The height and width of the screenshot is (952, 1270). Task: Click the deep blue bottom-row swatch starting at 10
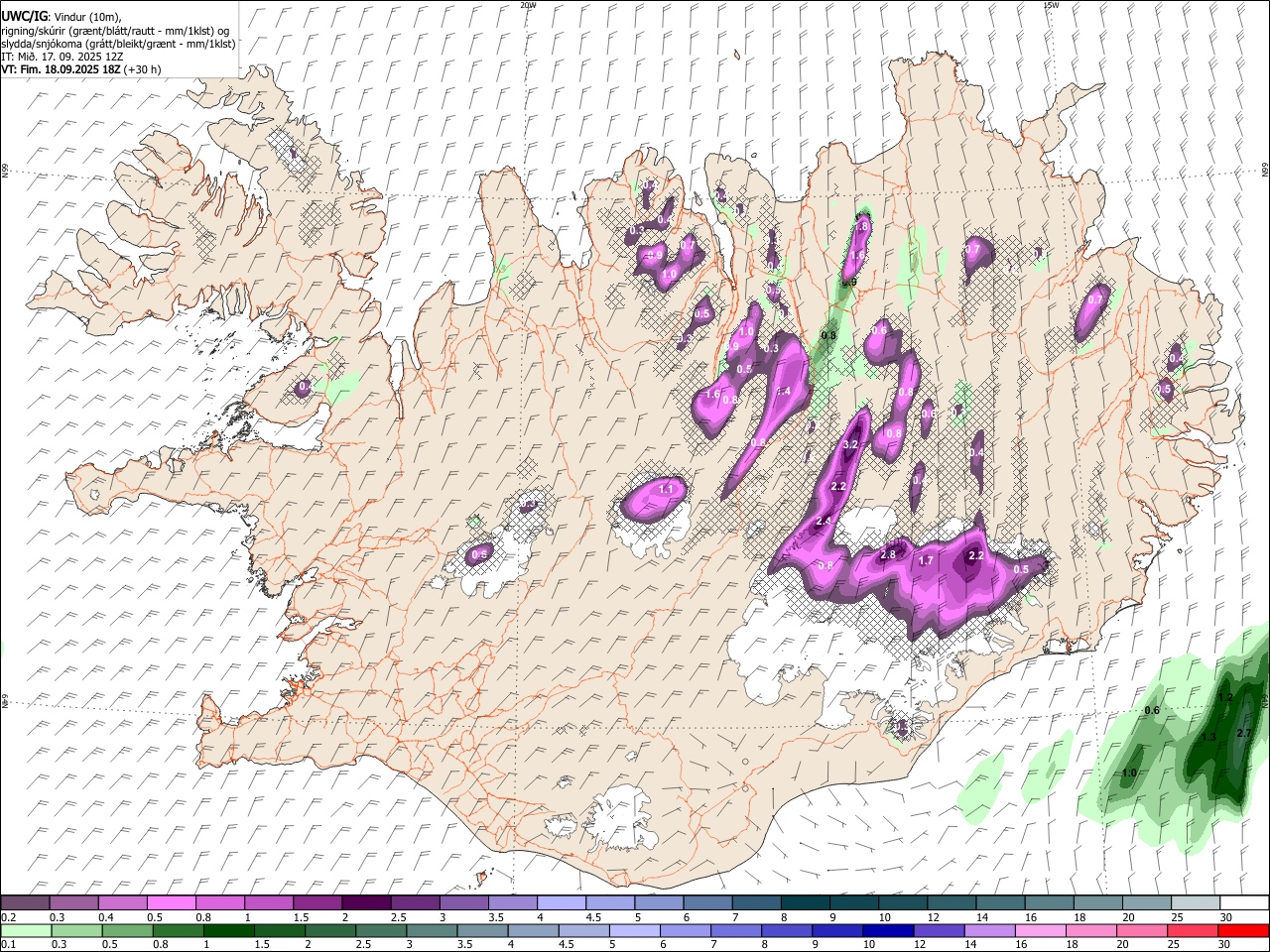tap(888, 930)
